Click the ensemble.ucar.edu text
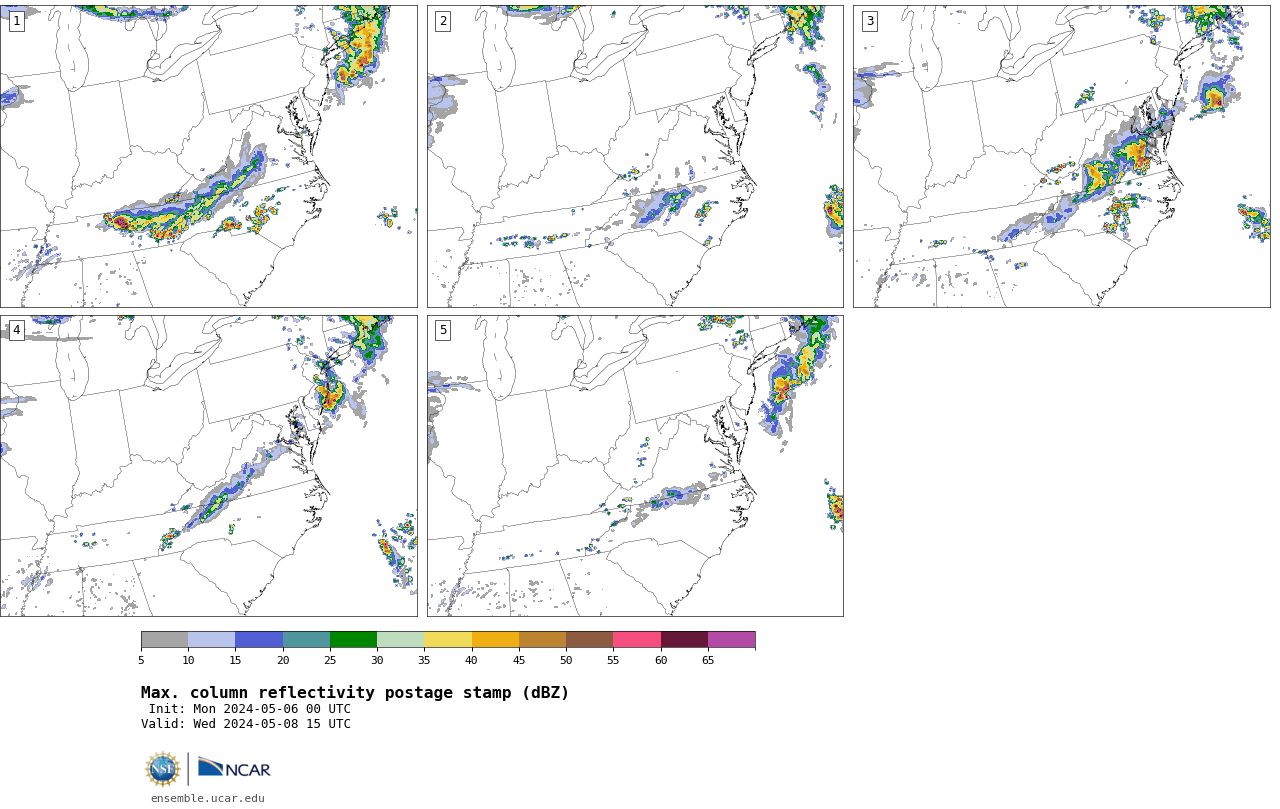 click(208, 798)
